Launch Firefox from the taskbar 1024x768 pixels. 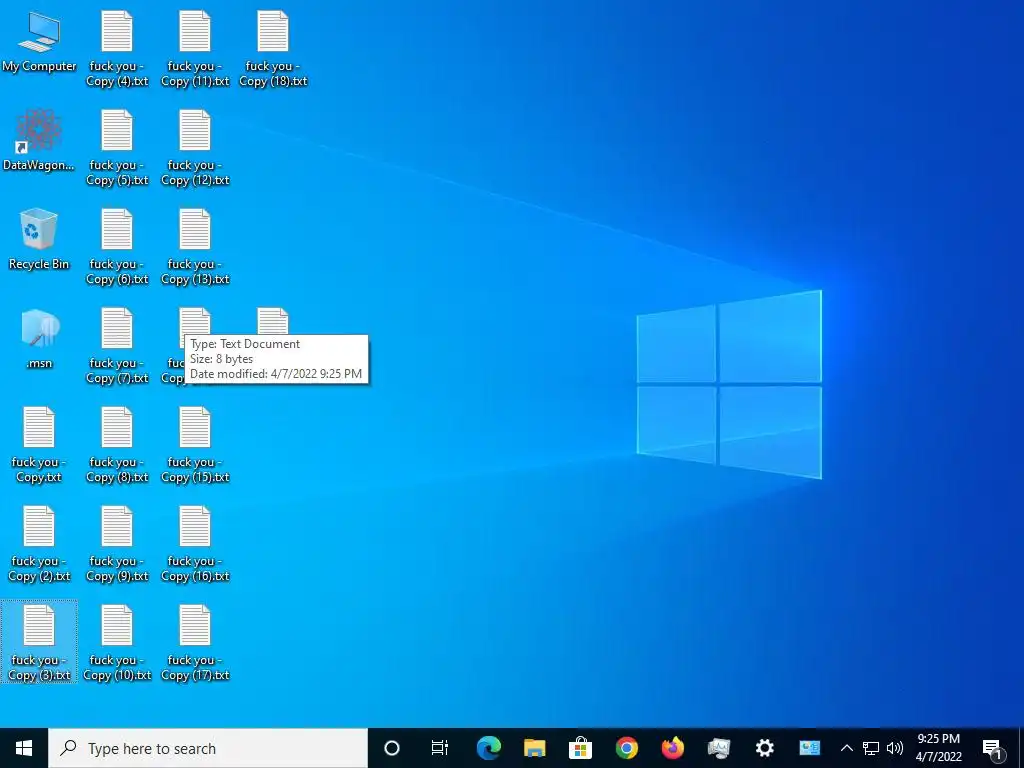click(672, 748)
